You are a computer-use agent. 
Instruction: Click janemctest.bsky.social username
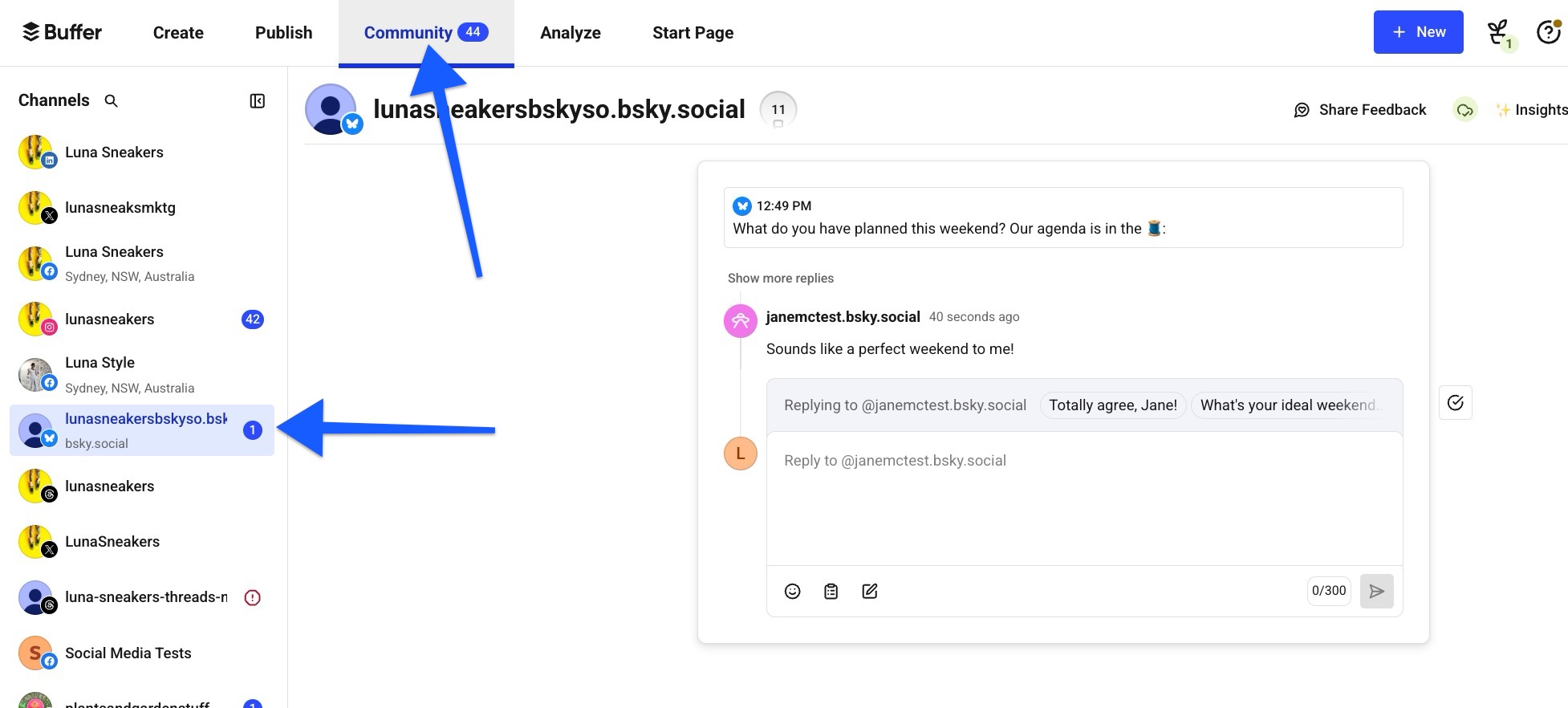coord(843,317)
